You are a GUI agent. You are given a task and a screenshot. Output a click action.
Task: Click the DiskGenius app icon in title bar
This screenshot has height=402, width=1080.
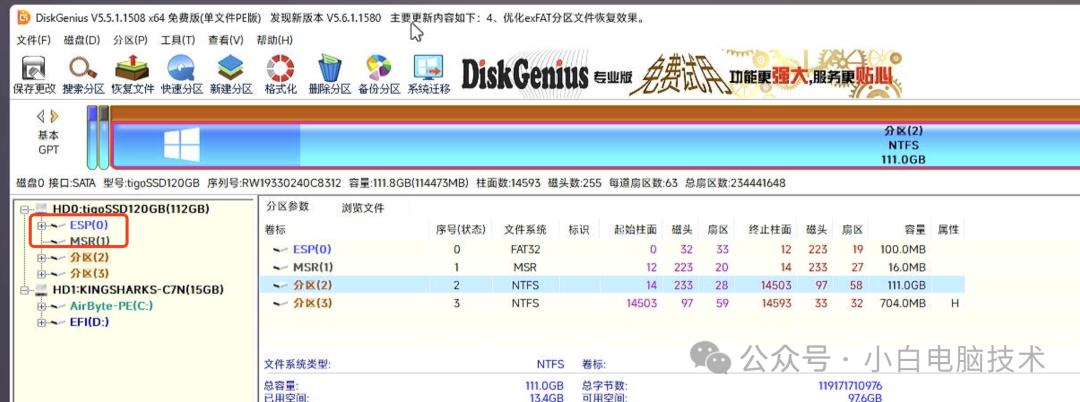tap(24, 17)
